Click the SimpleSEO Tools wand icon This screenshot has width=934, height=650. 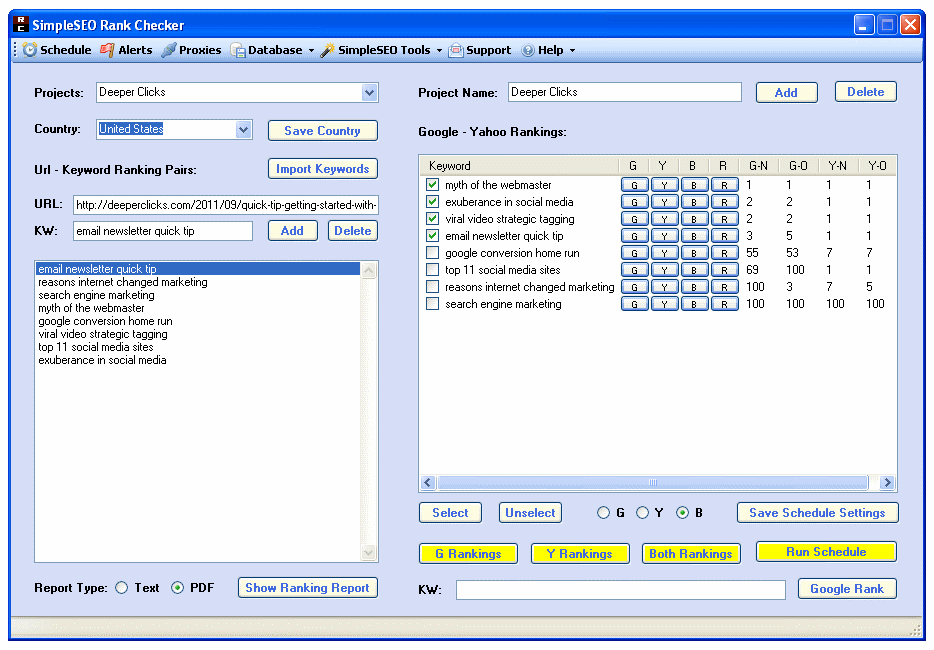point(327,50)
